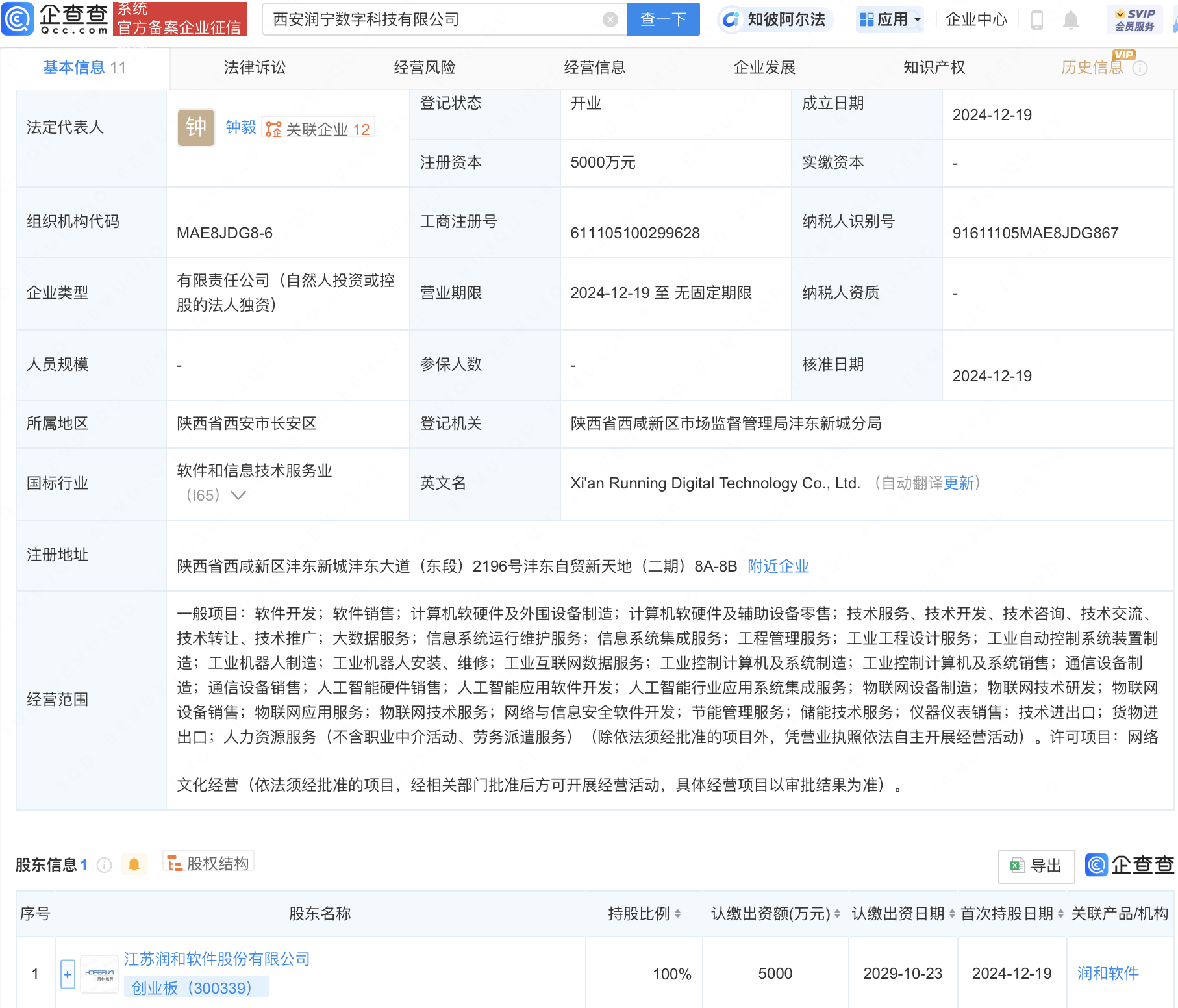This screenshot has width=1178, height=1008.
Task: Open 企业中心 link in header
Action: [976, 19]
